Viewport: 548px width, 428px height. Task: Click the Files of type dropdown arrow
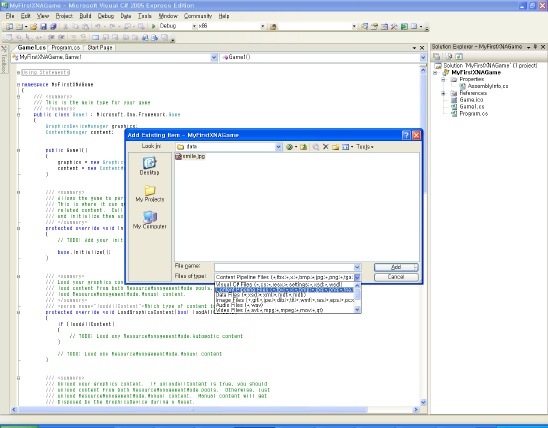click(x=357, y=277)
